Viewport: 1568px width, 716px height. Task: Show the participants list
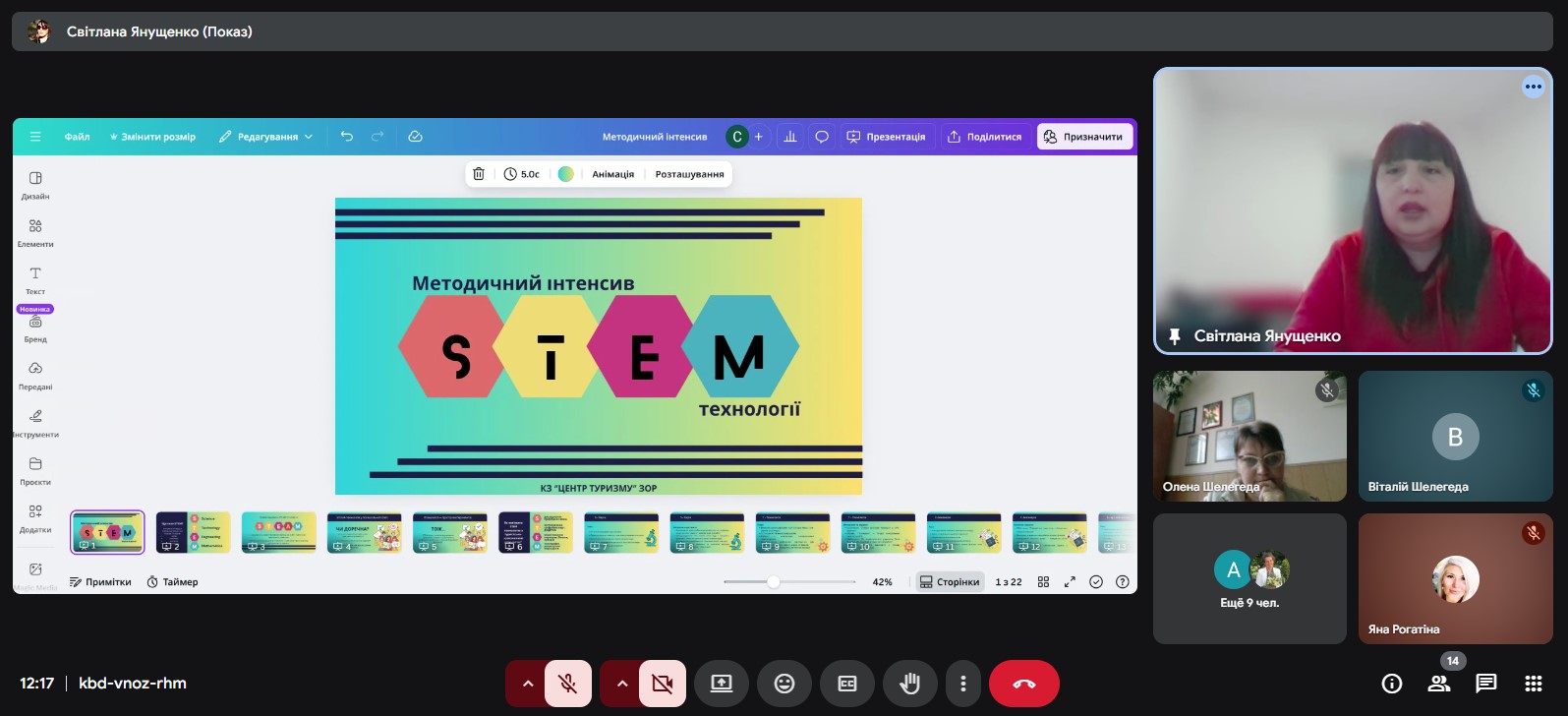[x=1438, y=684]
